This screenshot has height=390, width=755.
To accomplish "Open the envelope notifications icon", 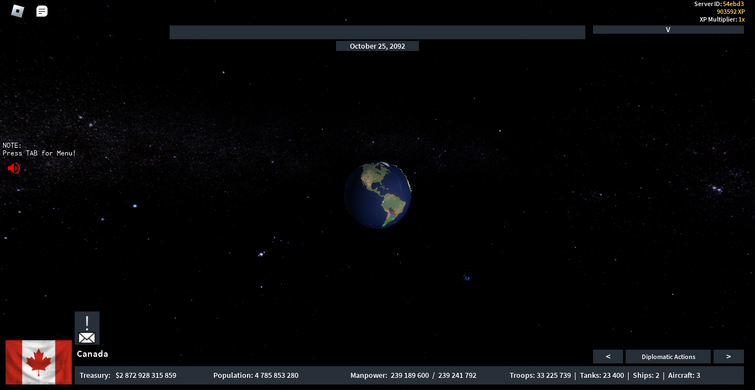I will [87, 328].
